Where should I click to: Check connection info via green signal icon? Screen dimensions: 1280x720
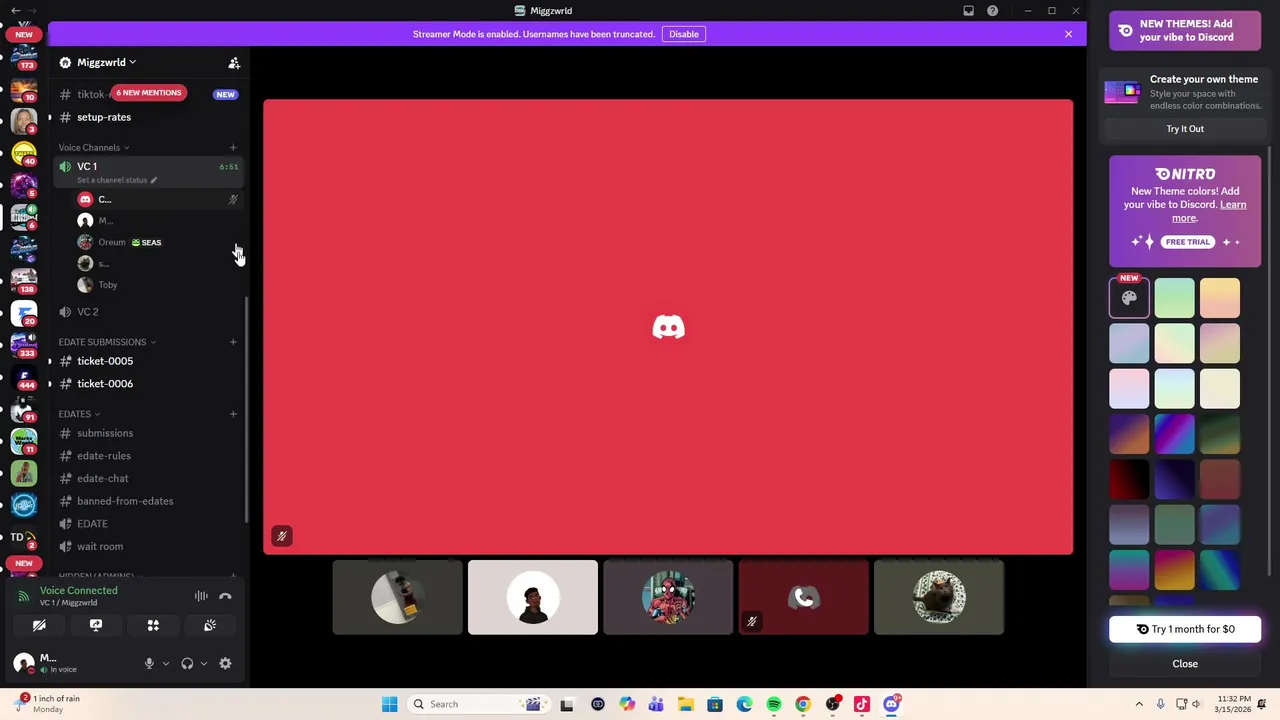(24, 596)
